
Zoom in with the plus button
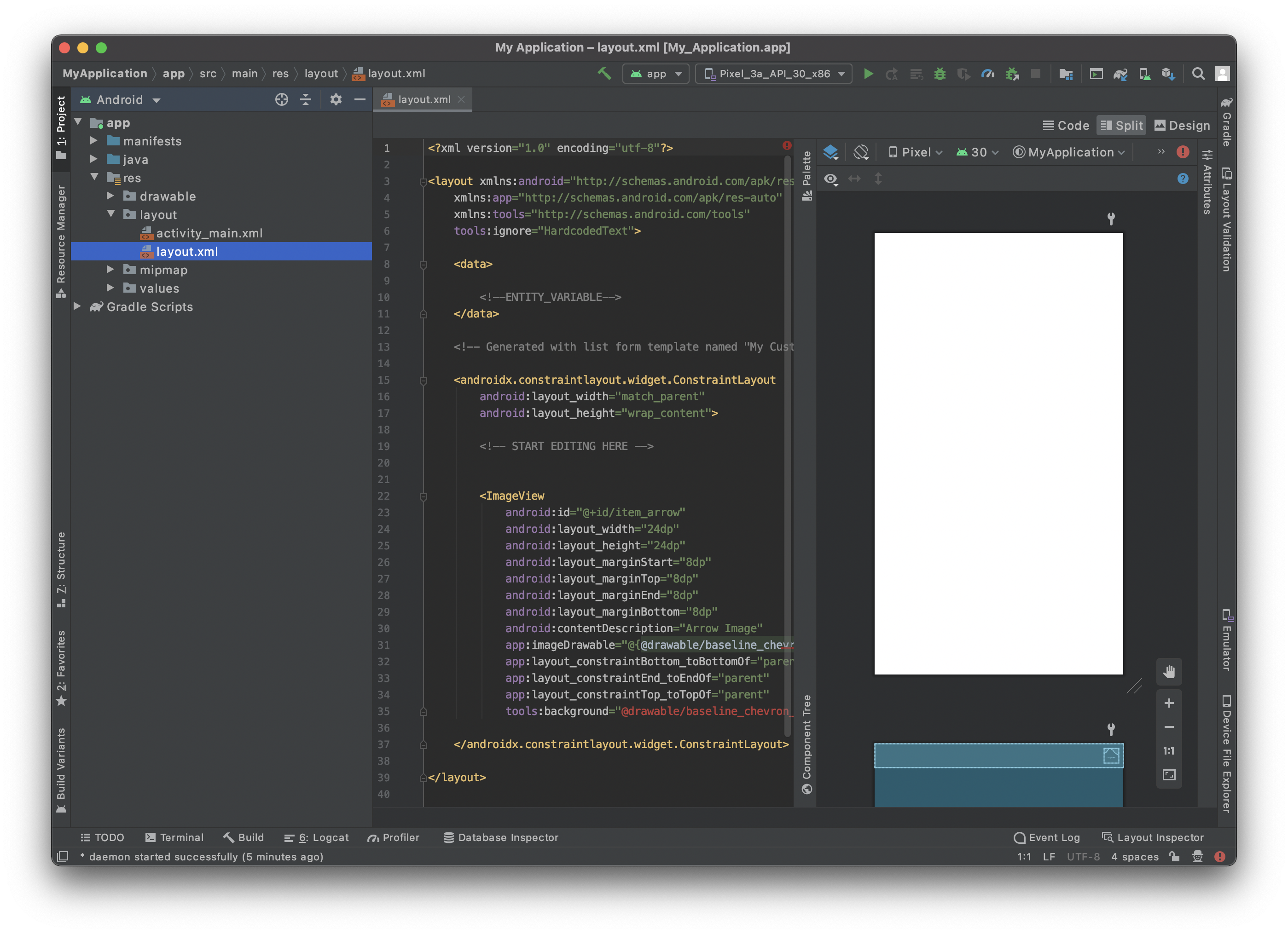click(1169, 703)
